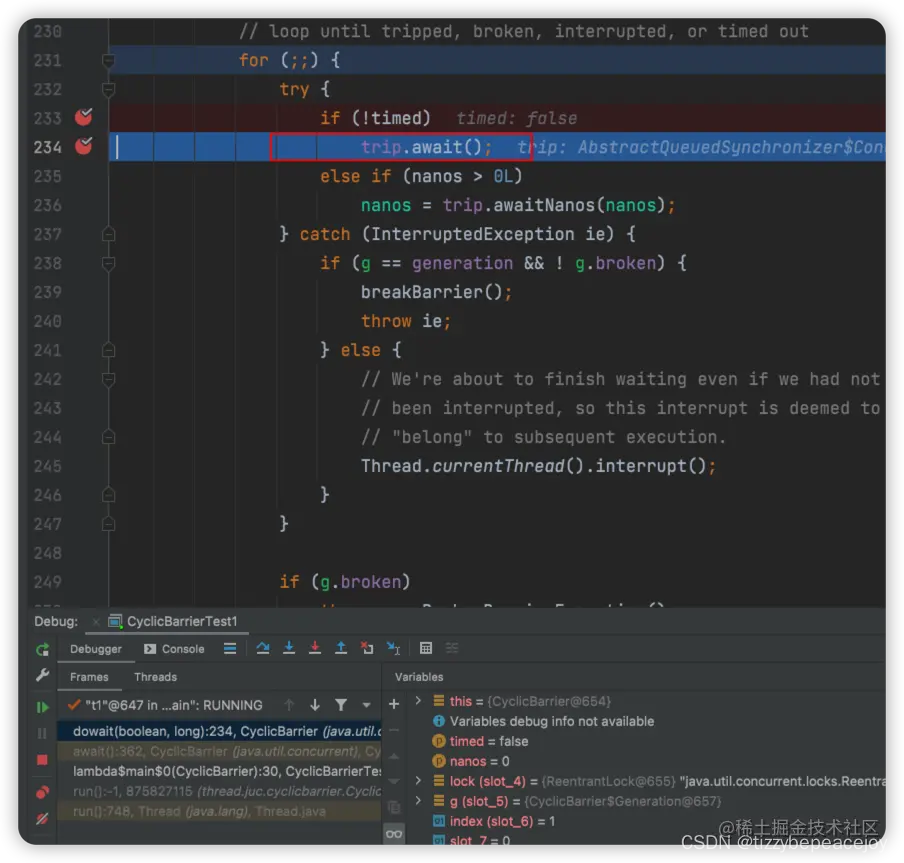904x863 pixels.
Task: Step Out of current method
Action: point(341,649)
